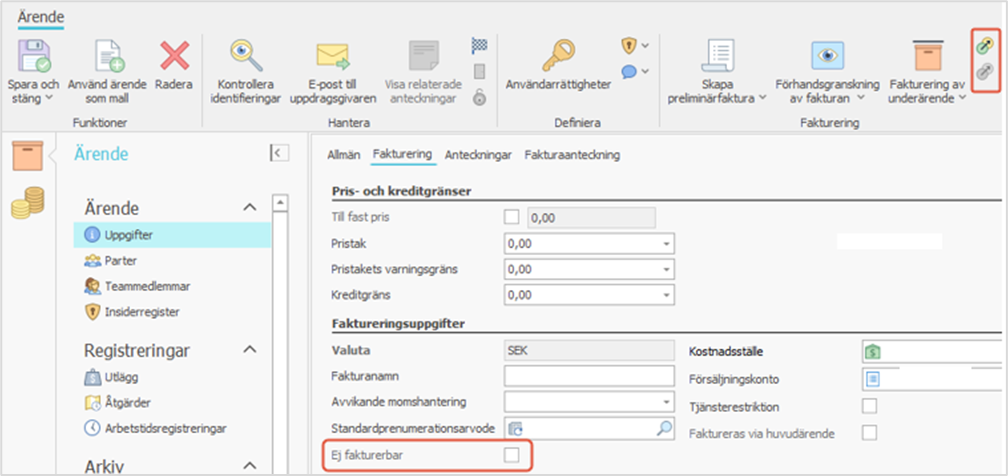This screenshot has width=1008, height=476.
Task: Switch to the Anteckningar tab
Action: (478, 155)
